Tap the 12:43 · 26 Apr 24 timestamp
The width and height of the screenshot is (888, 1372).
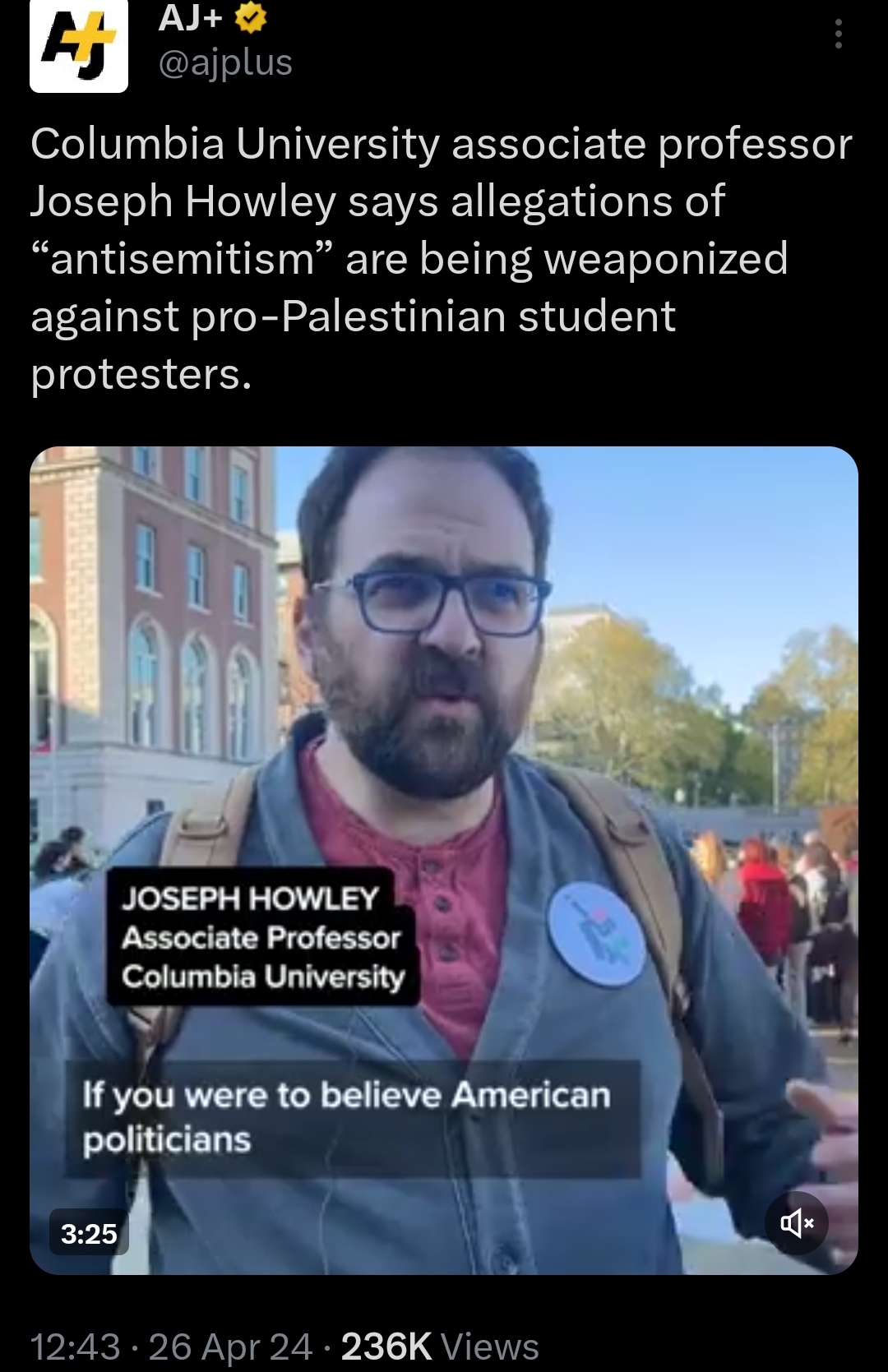pyautogui.click(x=172, y=1347)
